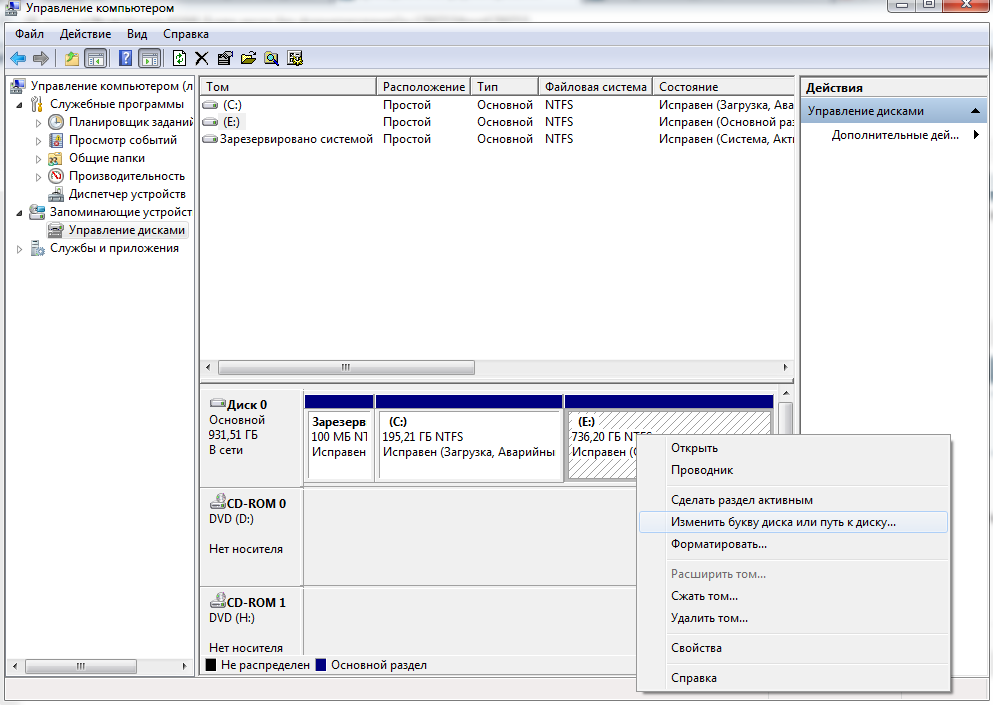Open Дополнительные действия submenu arrow
This screenshot has width=993, height=705.
[977, 134]
